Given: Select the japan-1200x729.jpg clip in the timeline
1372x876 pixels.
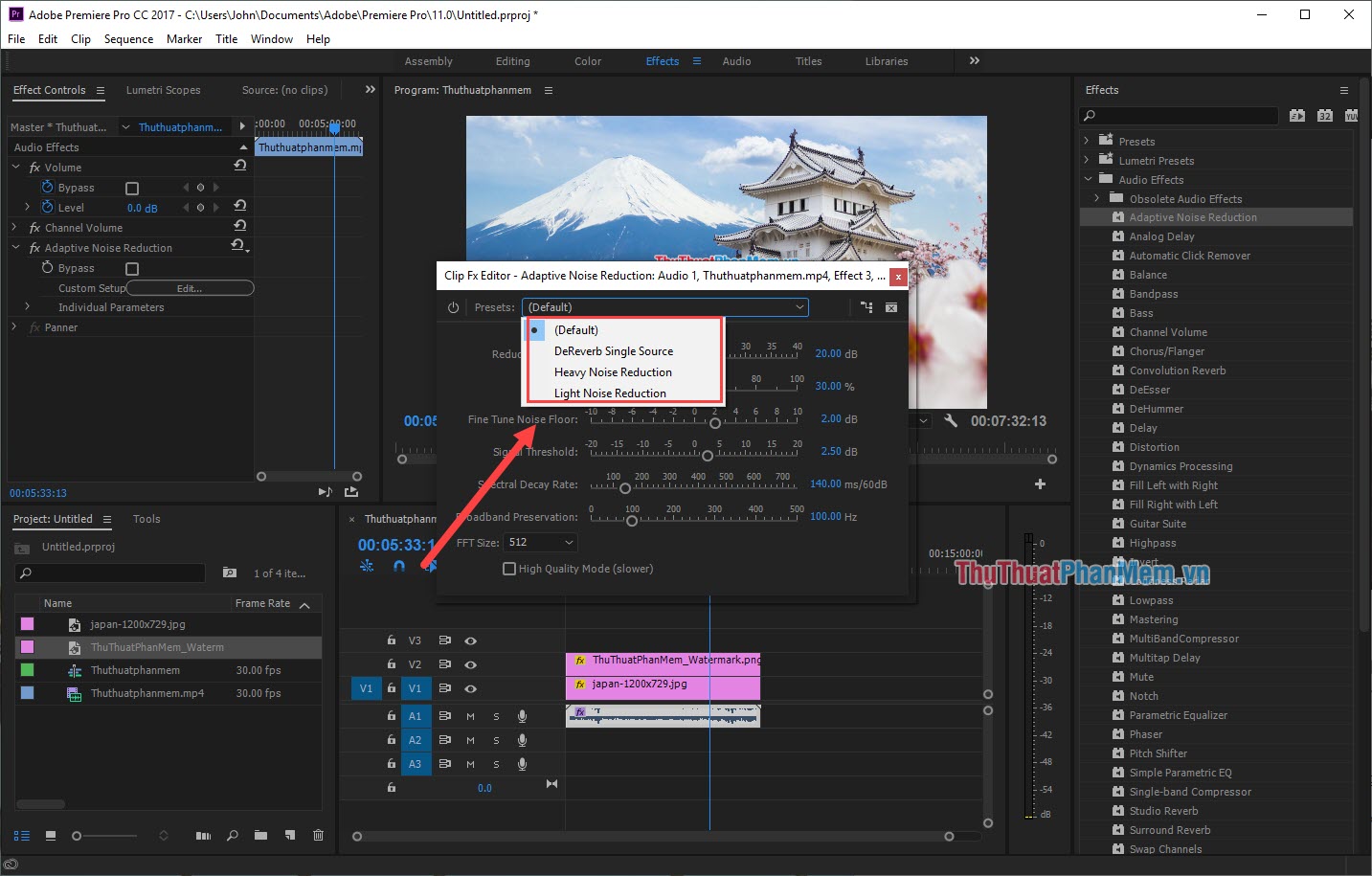Looking at the screenshot, I should click(x=663, y=685).
